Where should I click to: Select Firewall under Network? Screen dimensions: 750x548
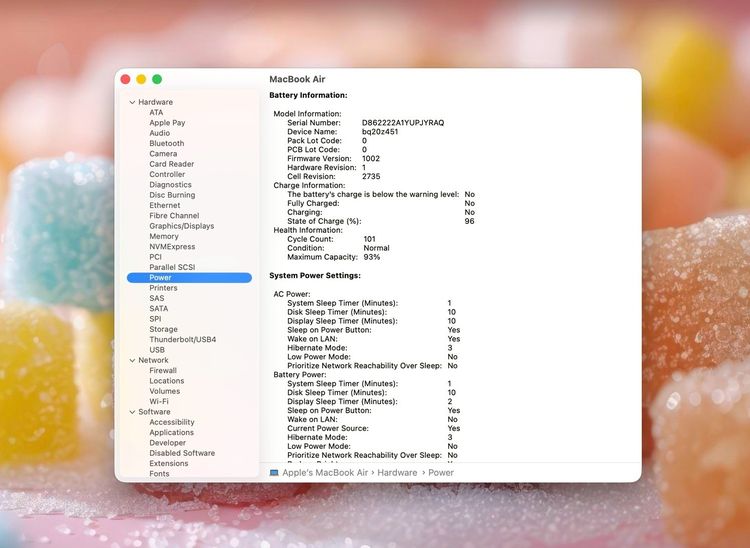pos(163,371)
